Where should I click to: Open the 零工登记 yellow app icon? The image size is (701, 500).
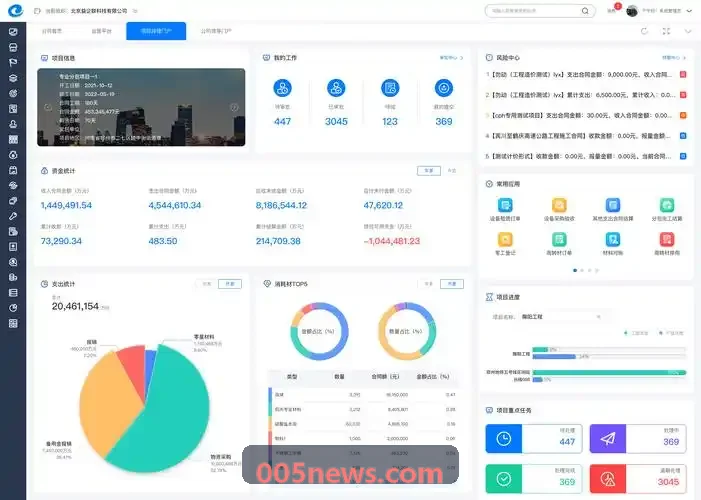505,239
